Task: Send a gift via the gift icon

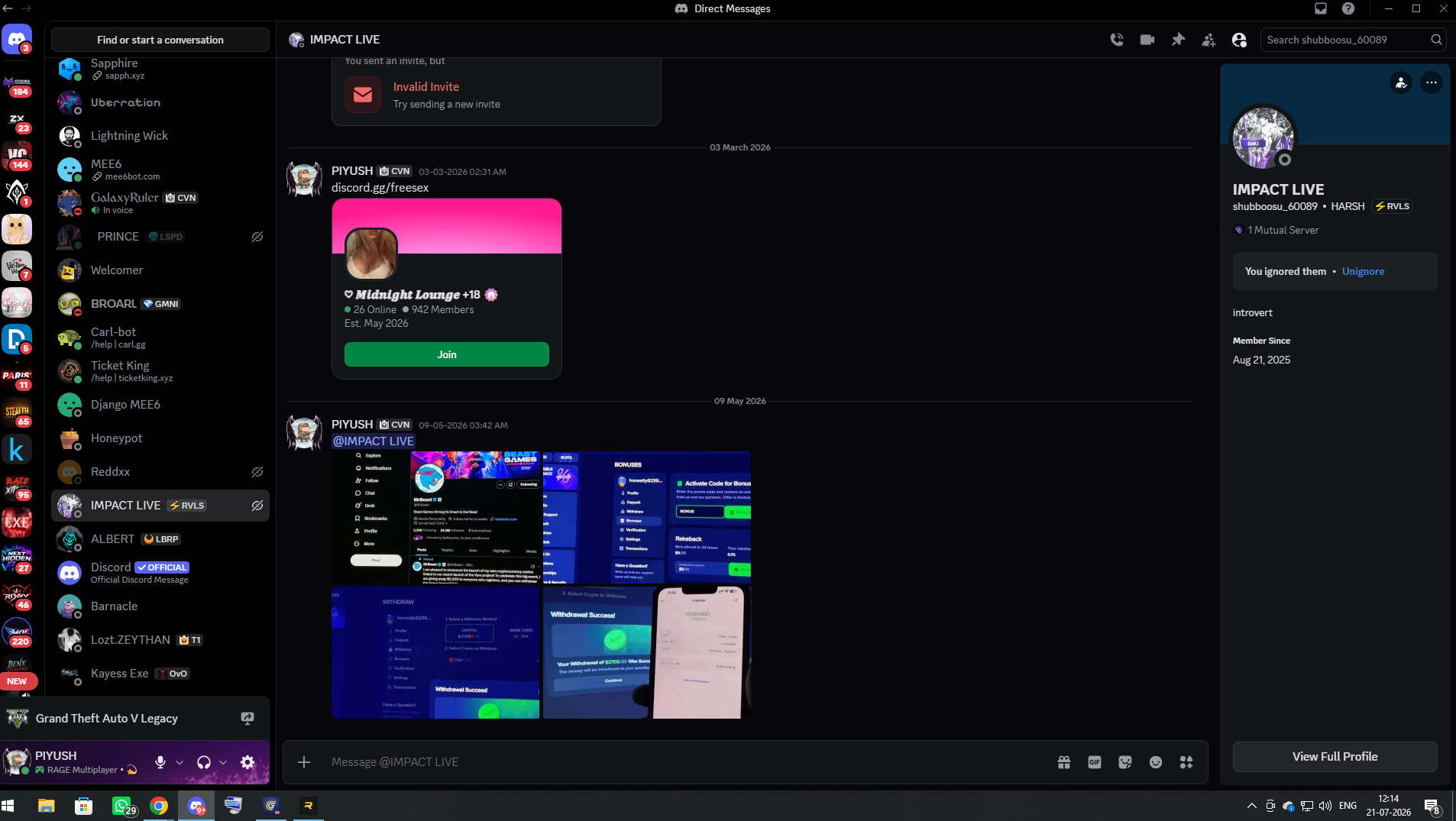Action: click(x=1064, y=762)
